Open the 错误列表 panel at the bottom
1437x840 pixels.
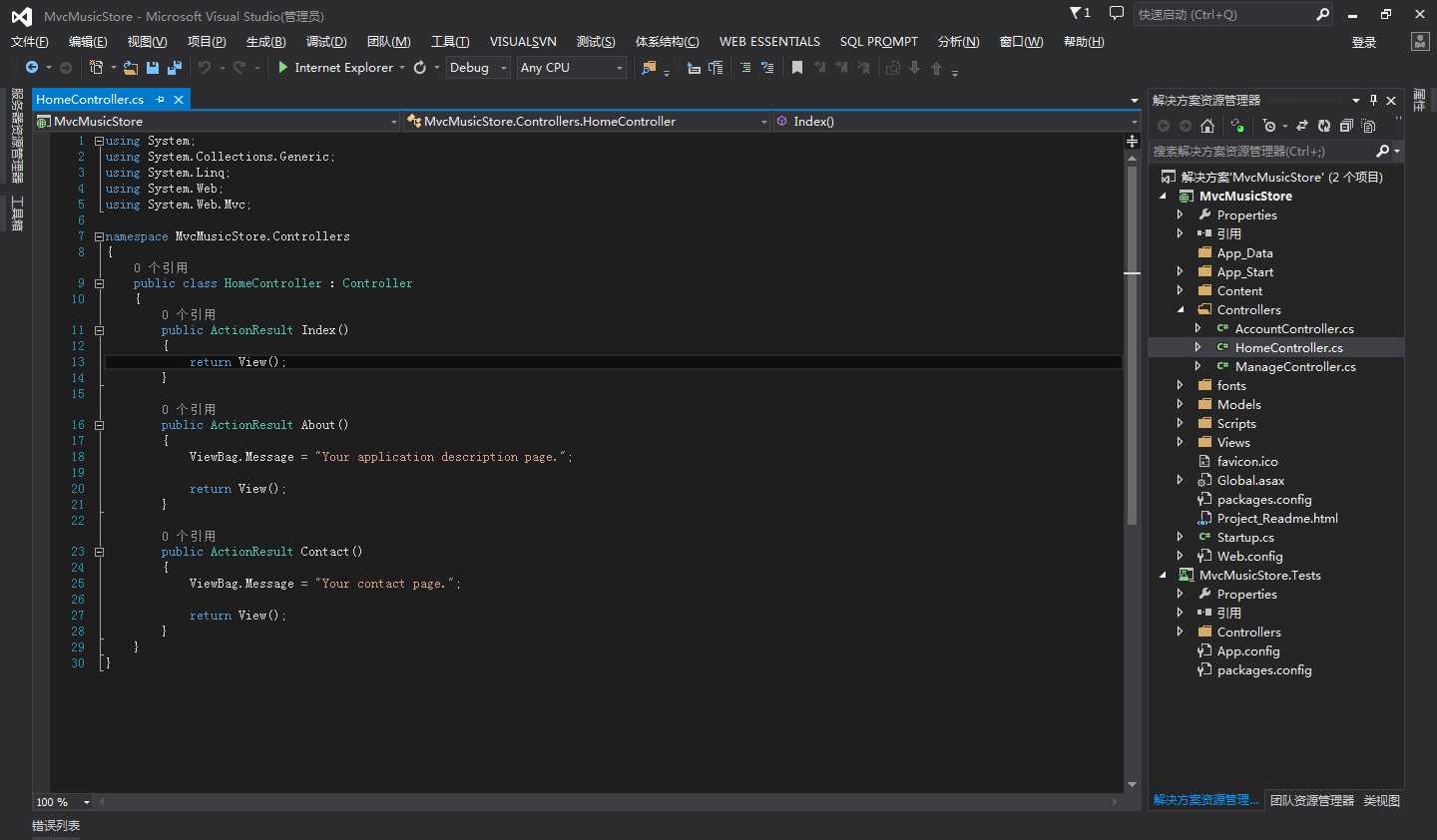coord(56,825)
